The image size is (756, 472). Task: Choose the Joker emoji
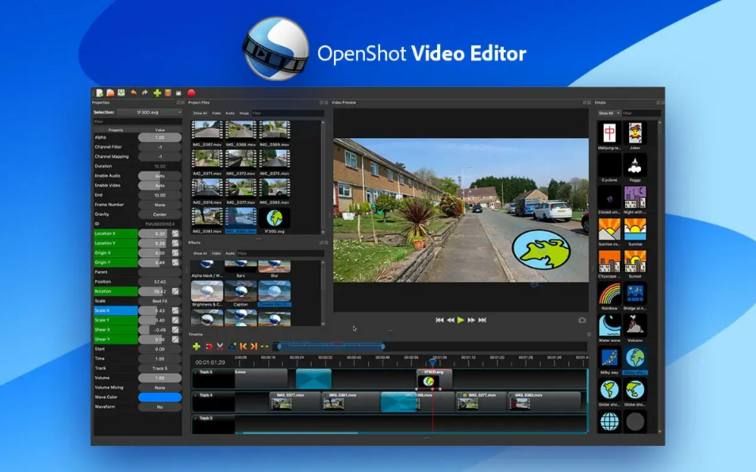coord(635,133)
